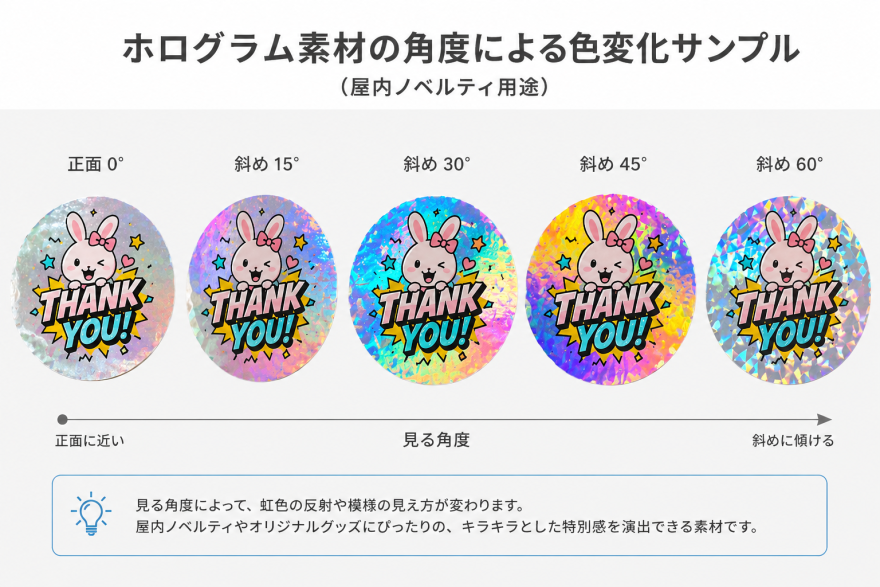Image resolution: width=880 pixels, height=587 pixels.
Task: Select the 斜め 45° angle label
Action: (x=613, y=164)
